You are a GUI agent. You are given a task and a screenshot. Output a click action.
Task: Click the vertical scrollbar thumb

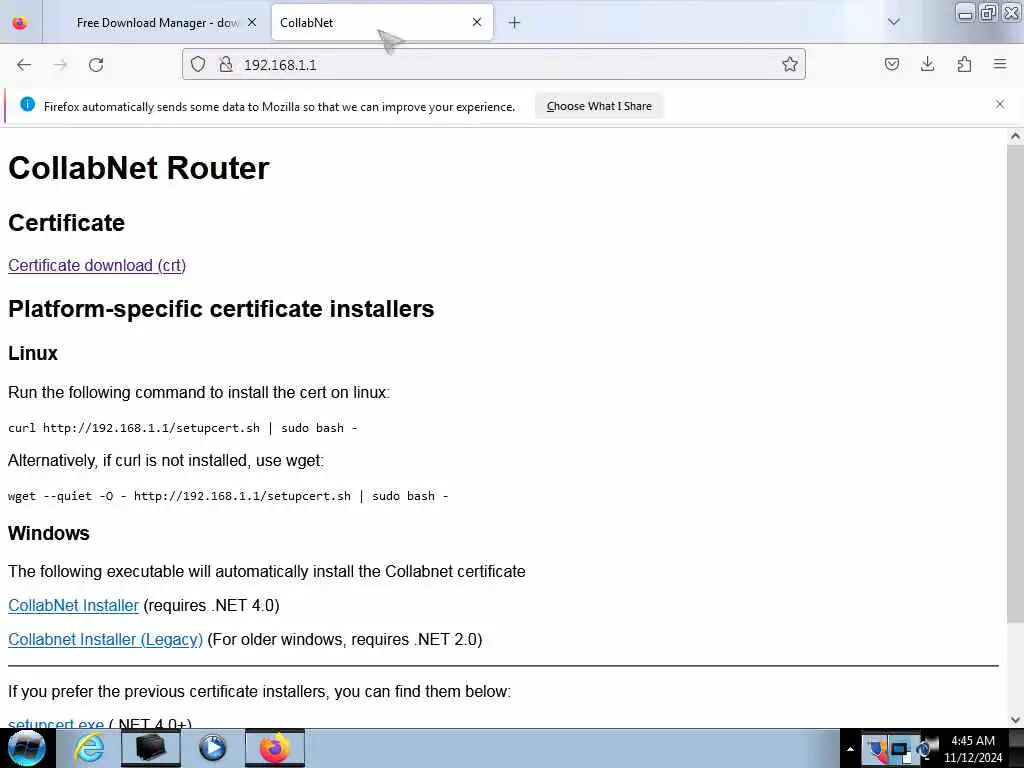tap(1015, 384)
